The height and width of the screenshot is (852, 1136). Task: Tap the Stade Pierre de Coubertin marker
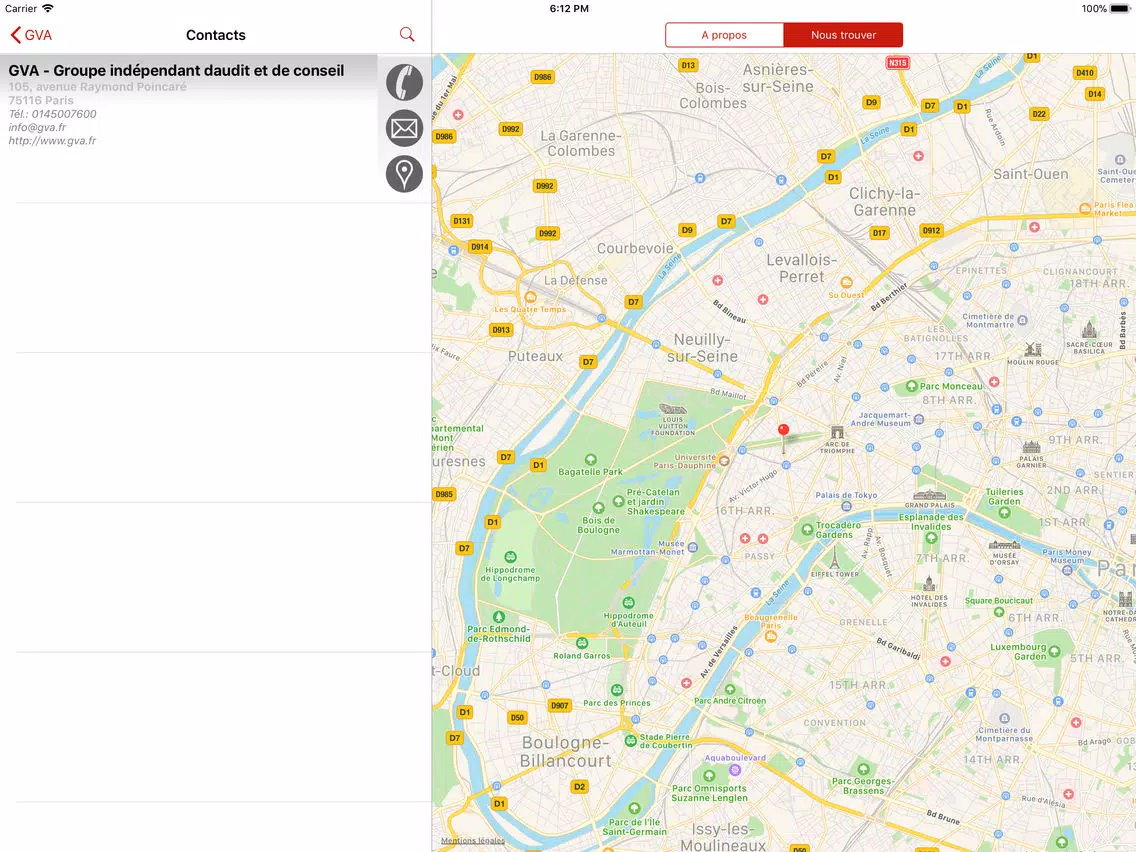[x=630, y=740]
